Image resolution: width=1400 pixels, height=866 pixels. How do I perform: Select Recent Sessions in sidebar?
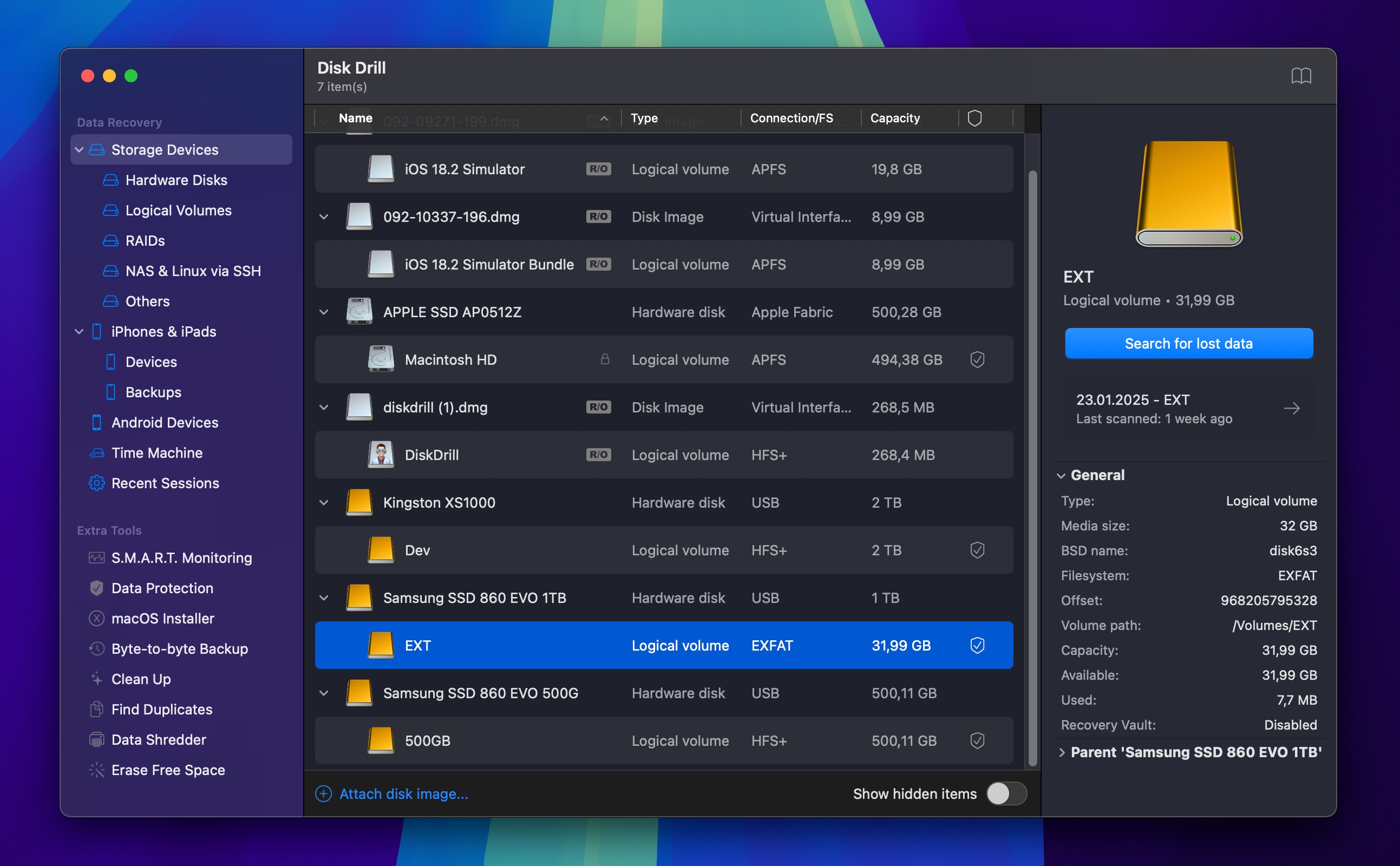165,482
